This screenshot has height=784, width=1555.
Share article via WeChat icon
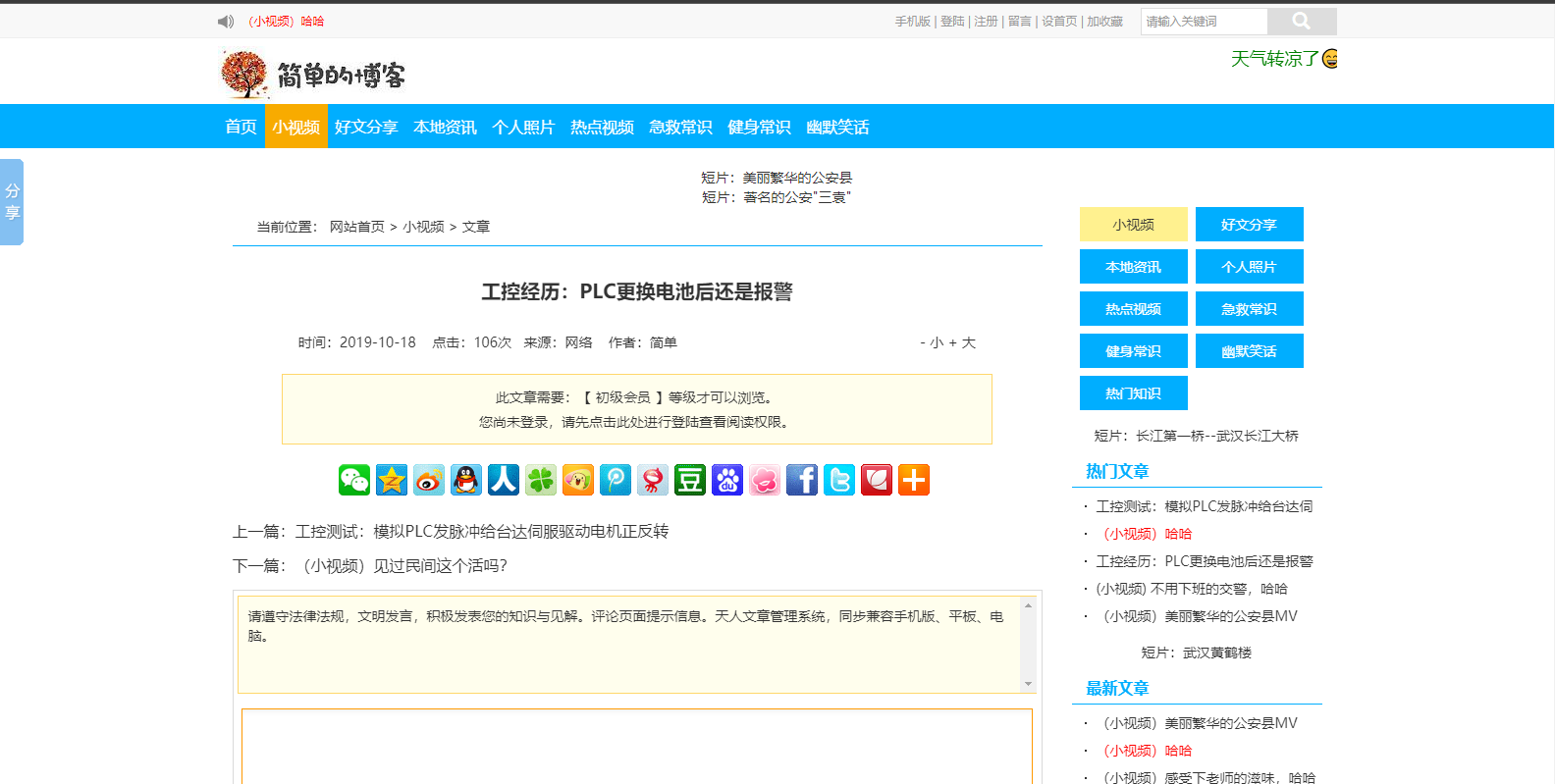point(354,480)
